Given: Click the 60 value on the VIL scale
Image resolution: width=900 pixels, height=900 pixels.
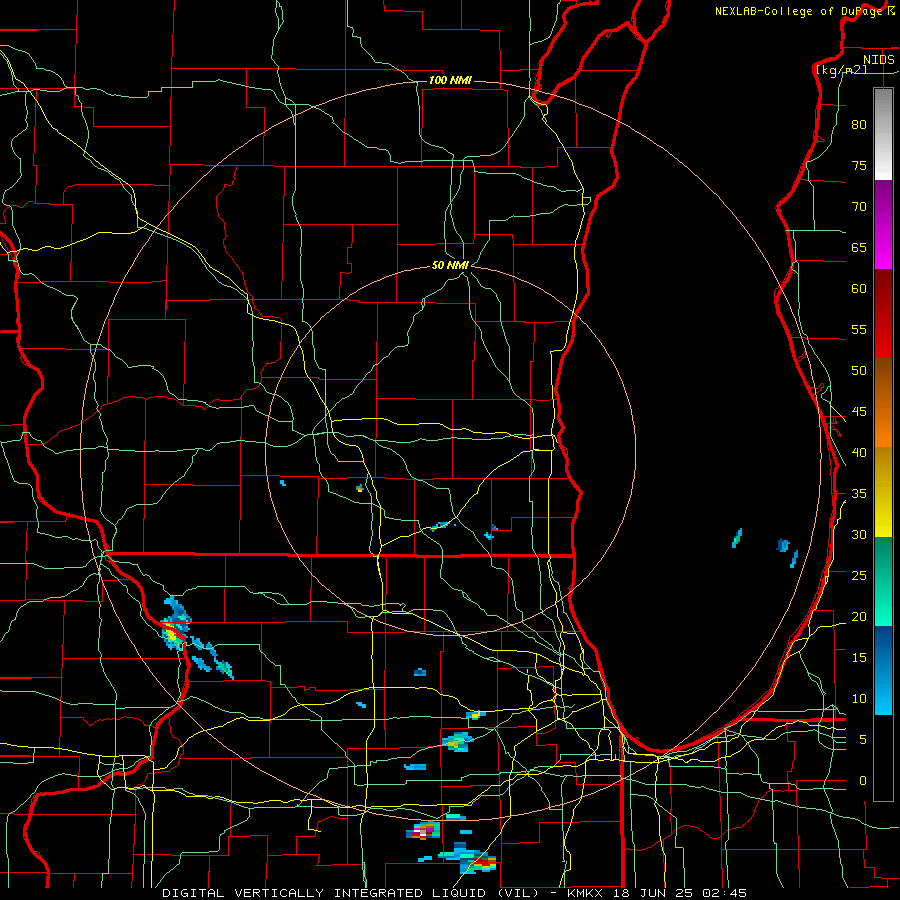Looking at the screenshot, I should pos(859,289).
